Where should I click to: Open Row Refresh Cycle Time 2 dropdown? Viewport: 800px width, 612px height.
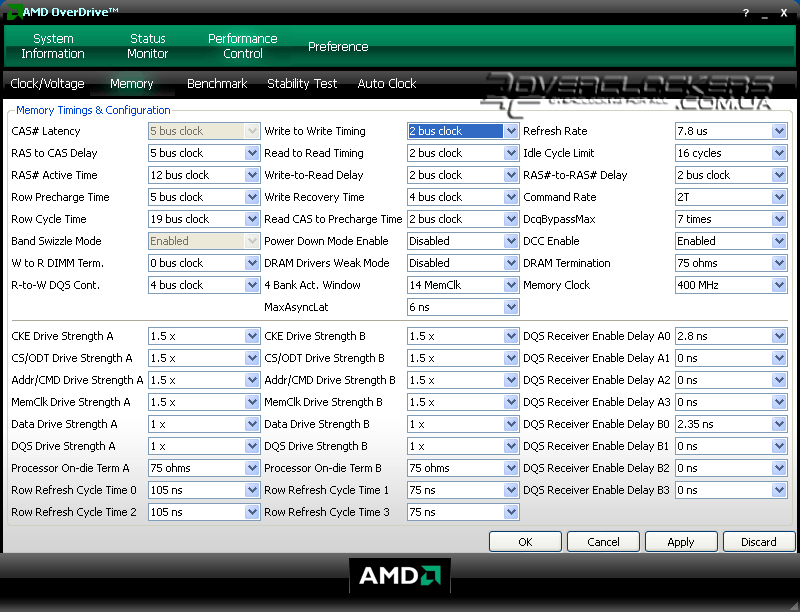[252, 512]
